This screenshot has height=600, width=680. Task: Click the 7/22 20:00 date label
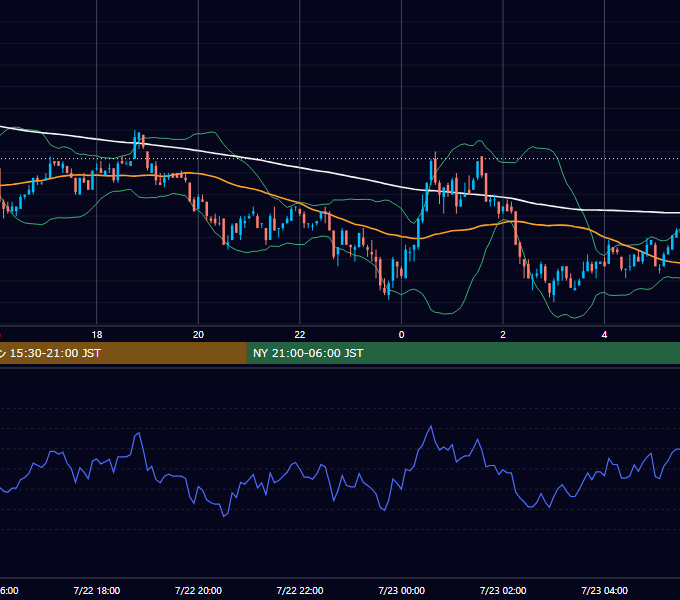198,590
